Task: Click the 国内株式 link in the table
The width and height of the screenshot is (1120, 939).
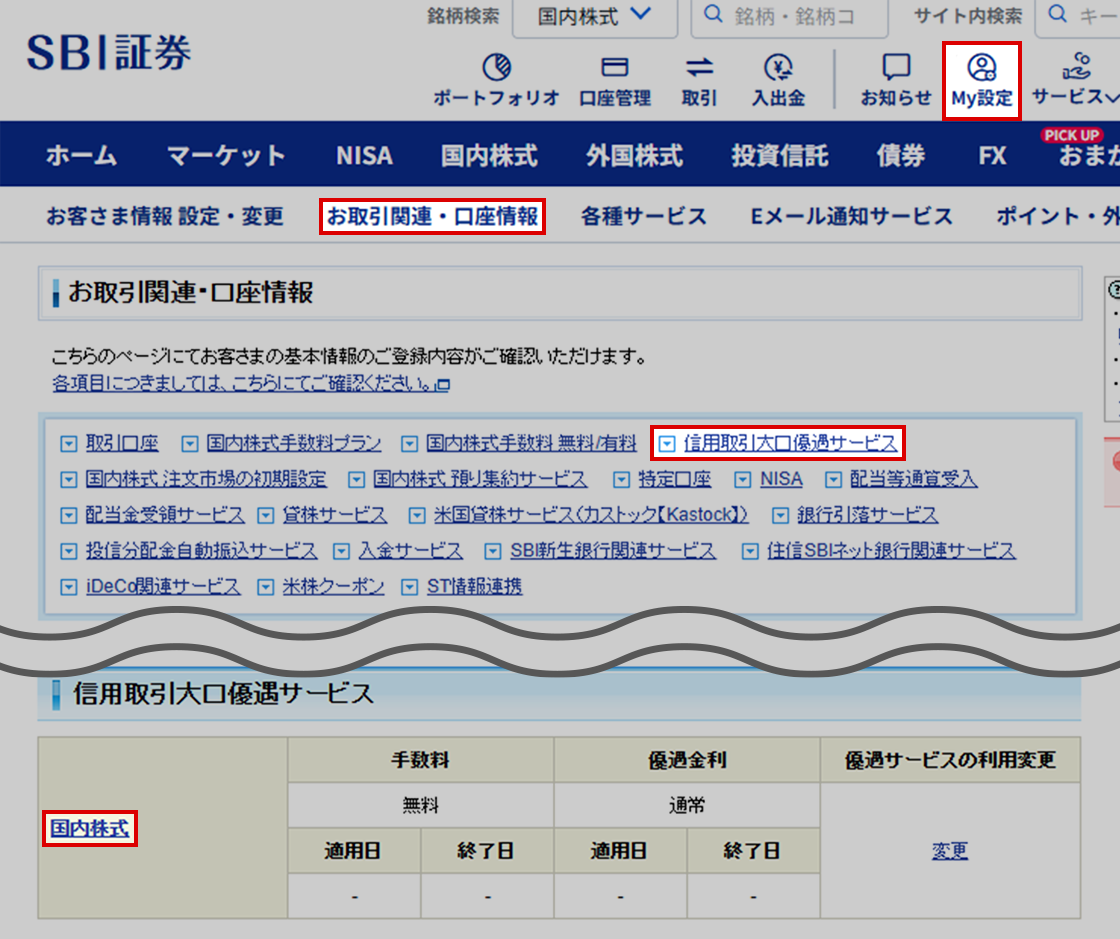Action: coord(89,828)
